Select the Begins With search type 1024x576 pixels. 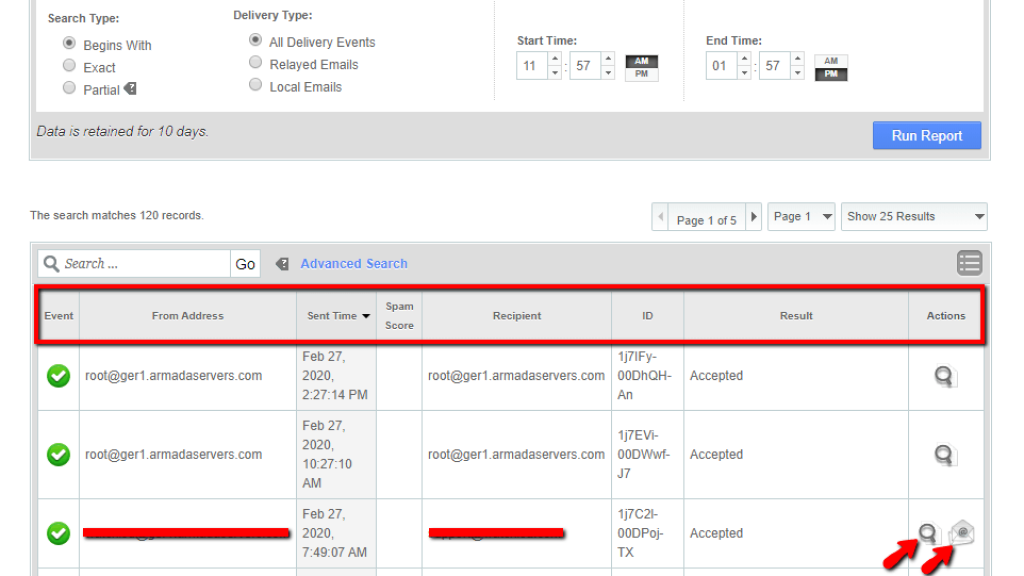69,43
